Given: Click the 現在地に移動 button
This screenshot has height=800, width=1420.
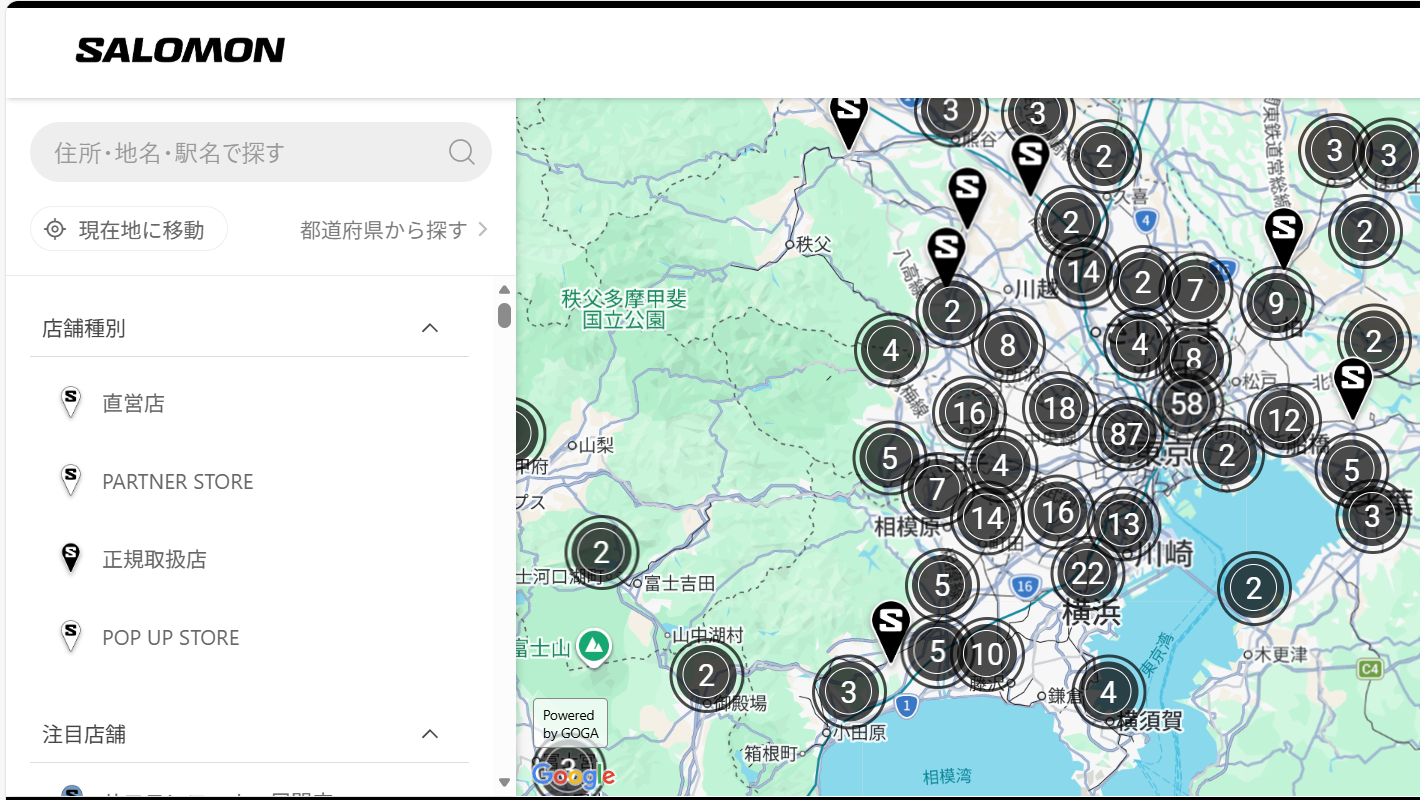Looking at the screenshot, I should [129, 229].
